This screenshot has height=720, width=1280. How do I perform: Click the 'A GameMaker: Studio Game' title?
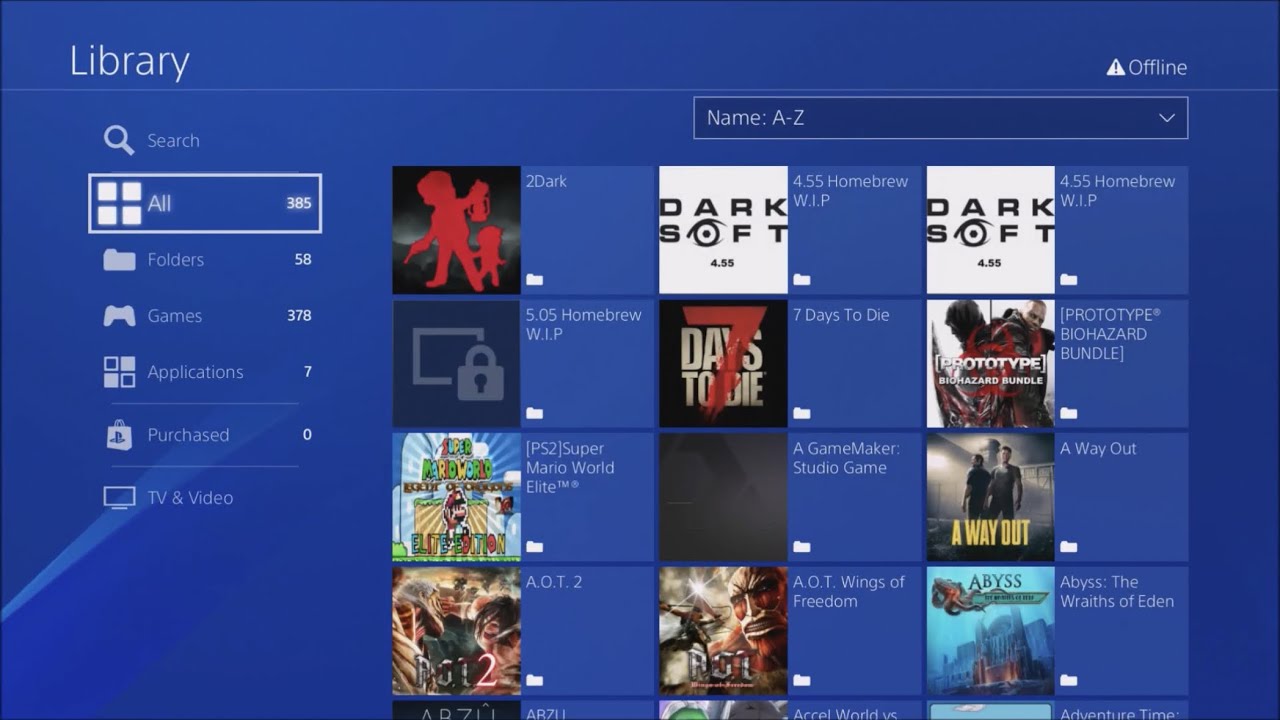846,458
